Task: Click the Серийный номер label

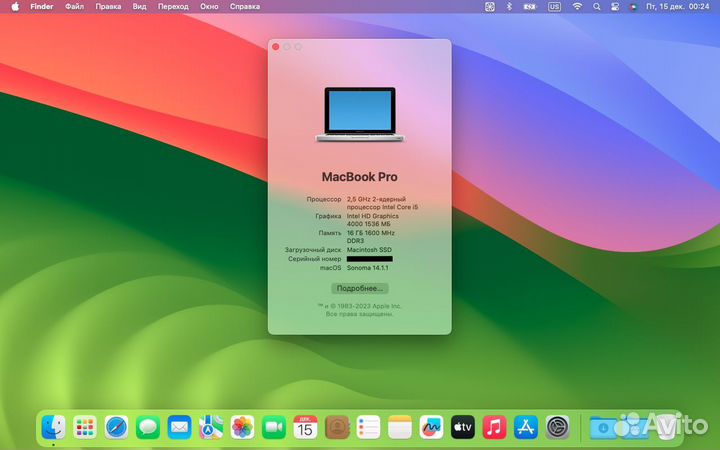Action: tap(315, 259)
